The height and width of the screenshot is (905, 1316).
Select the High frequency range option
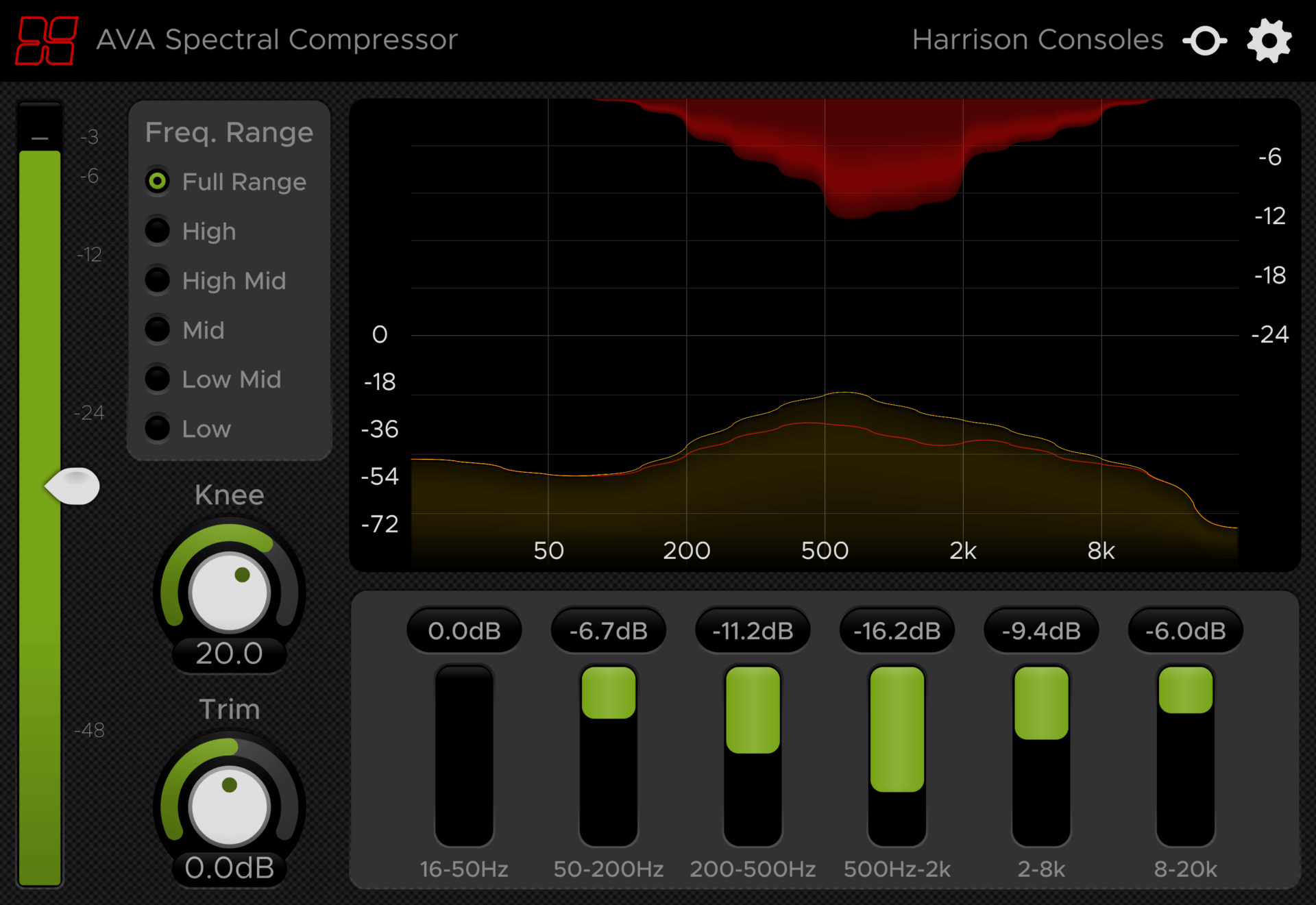(158, 231)
